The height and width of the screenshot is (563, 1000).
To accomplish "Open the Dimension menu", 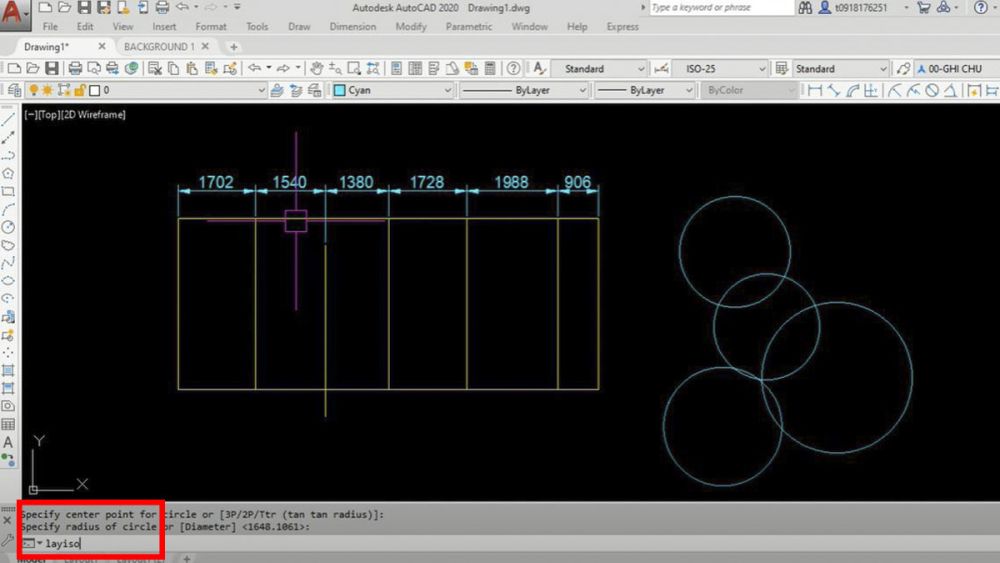I will (353, 27).
